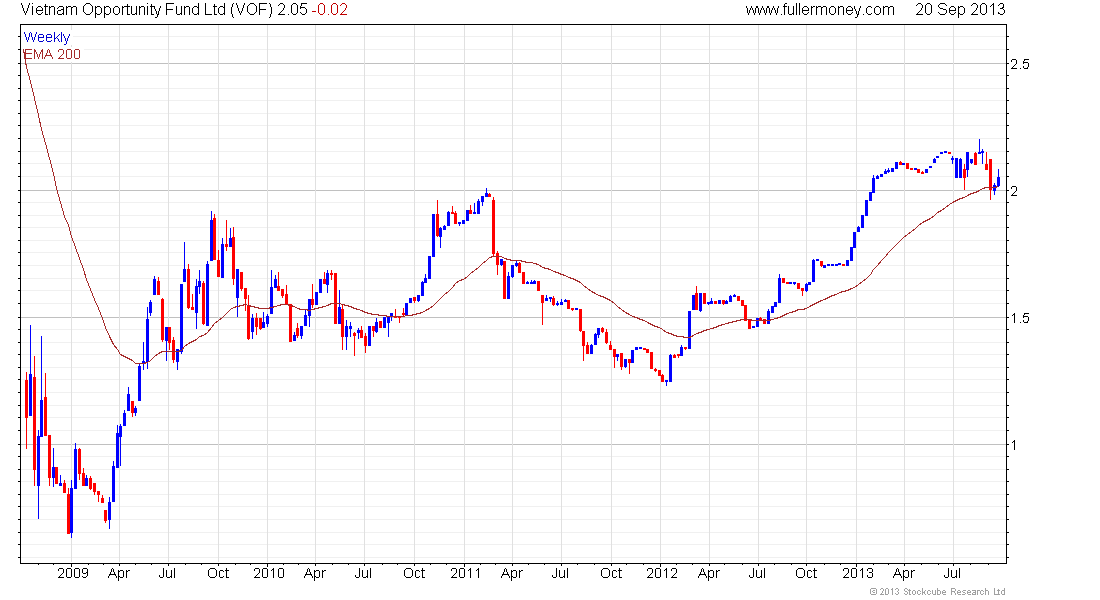This screenshot has height=600, width=1100.
Task: Click the date label 20 Sep 2013
Action: (960, 10)
